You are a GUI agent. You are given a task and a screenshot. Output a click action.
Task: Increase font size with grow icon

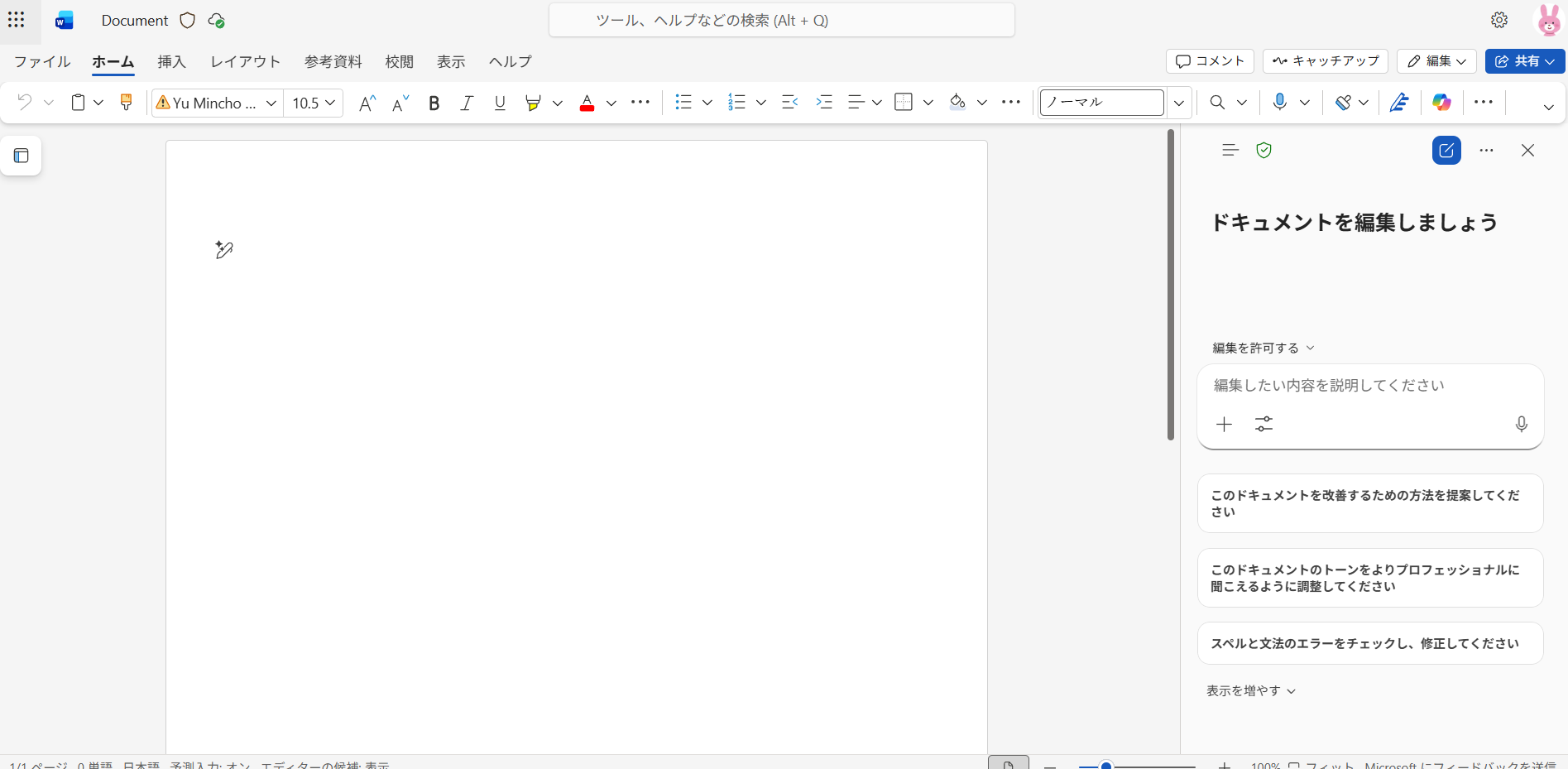367,103
